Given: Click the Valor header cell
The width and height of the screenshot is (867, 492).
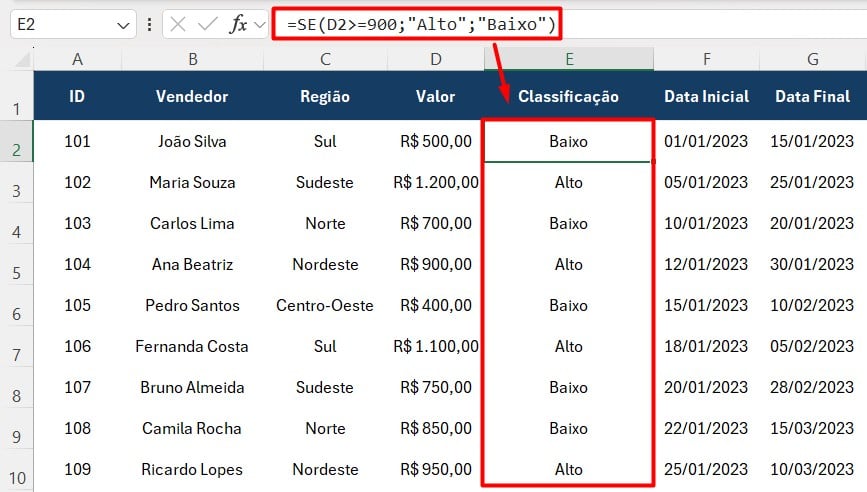Looking at the screenshot, I should 436,96.
